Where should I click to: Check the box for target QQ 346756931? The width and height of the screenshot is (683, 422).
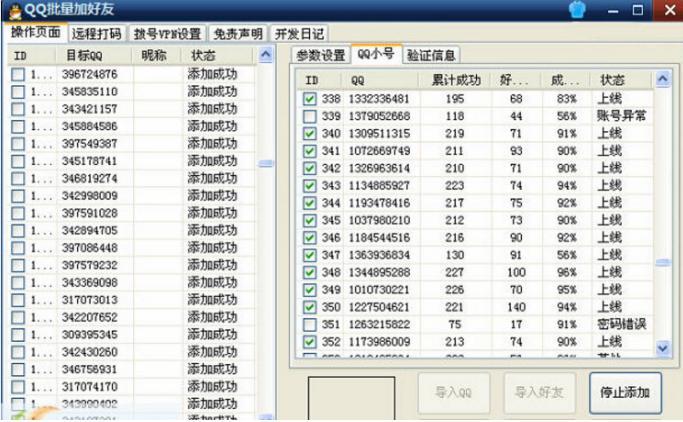point(18,369)
